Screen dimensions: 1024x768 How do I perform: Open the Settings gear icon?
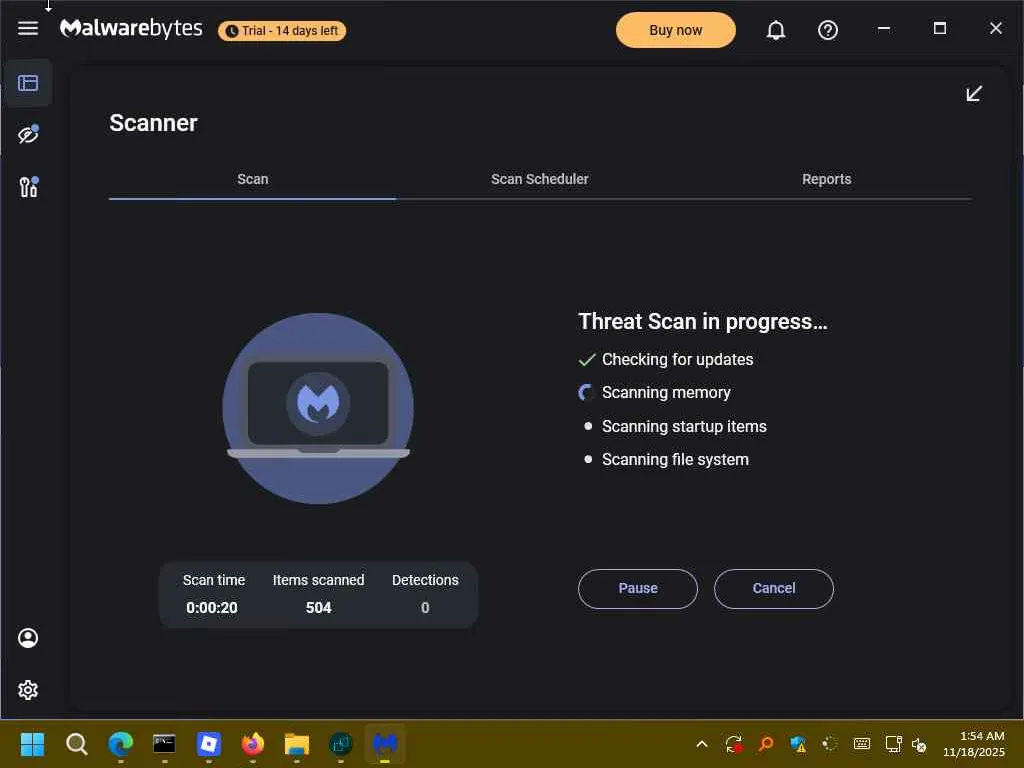coord(28,690)
